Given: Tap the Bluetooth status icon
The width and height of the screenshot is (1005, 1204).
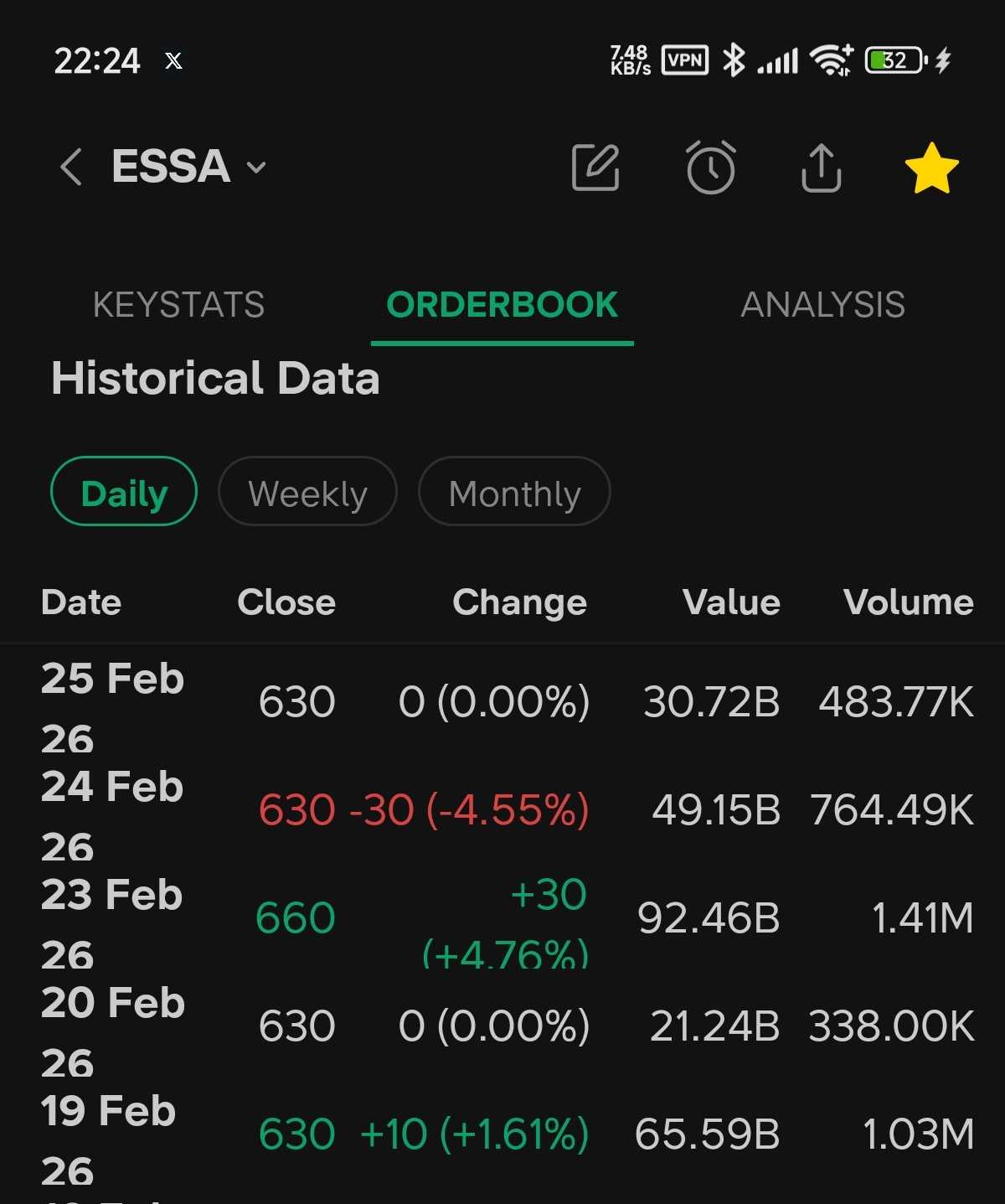Looking at the screenshot, I should pyautogui.click(x=734, y=60).
